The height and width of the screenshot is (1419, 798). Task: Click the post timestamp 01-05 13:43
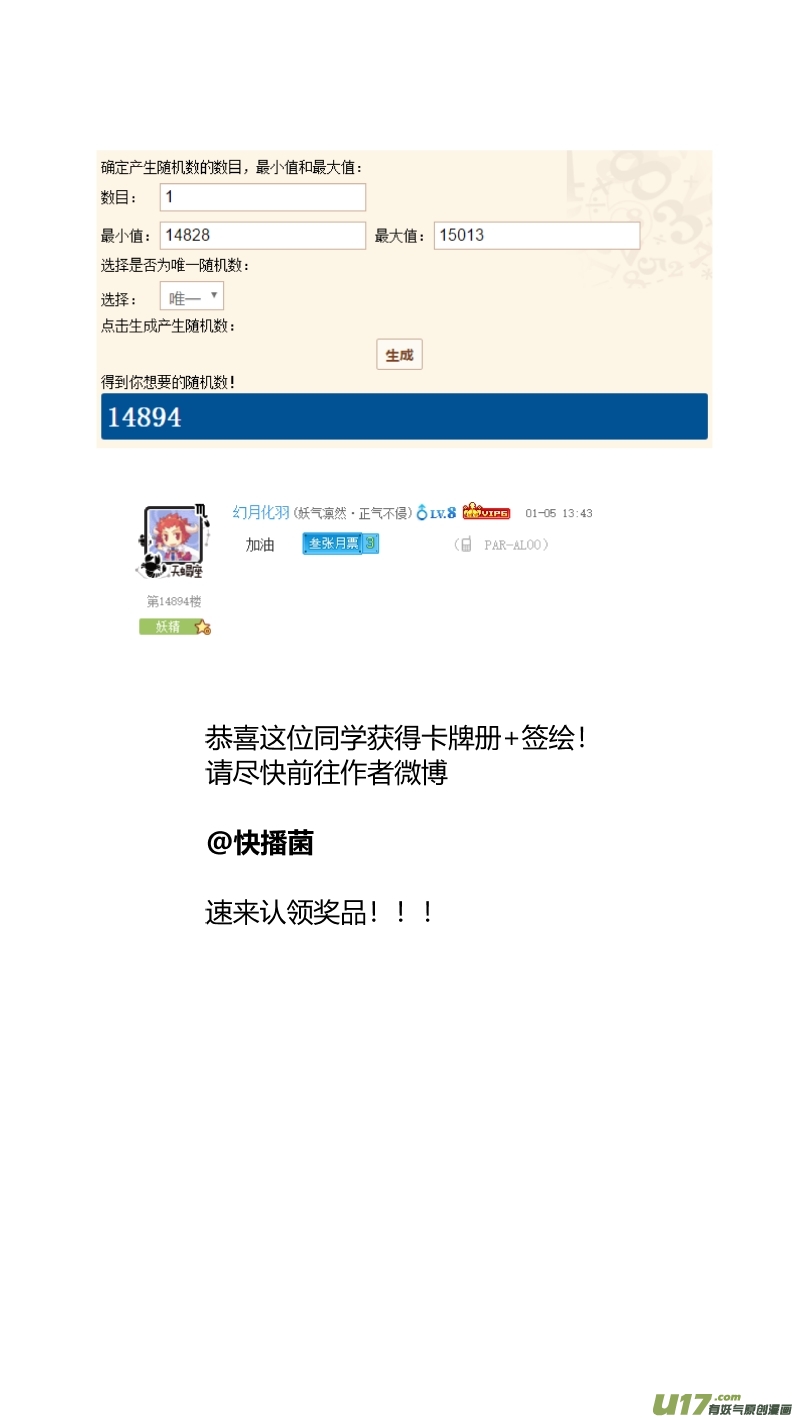[559, 513]
